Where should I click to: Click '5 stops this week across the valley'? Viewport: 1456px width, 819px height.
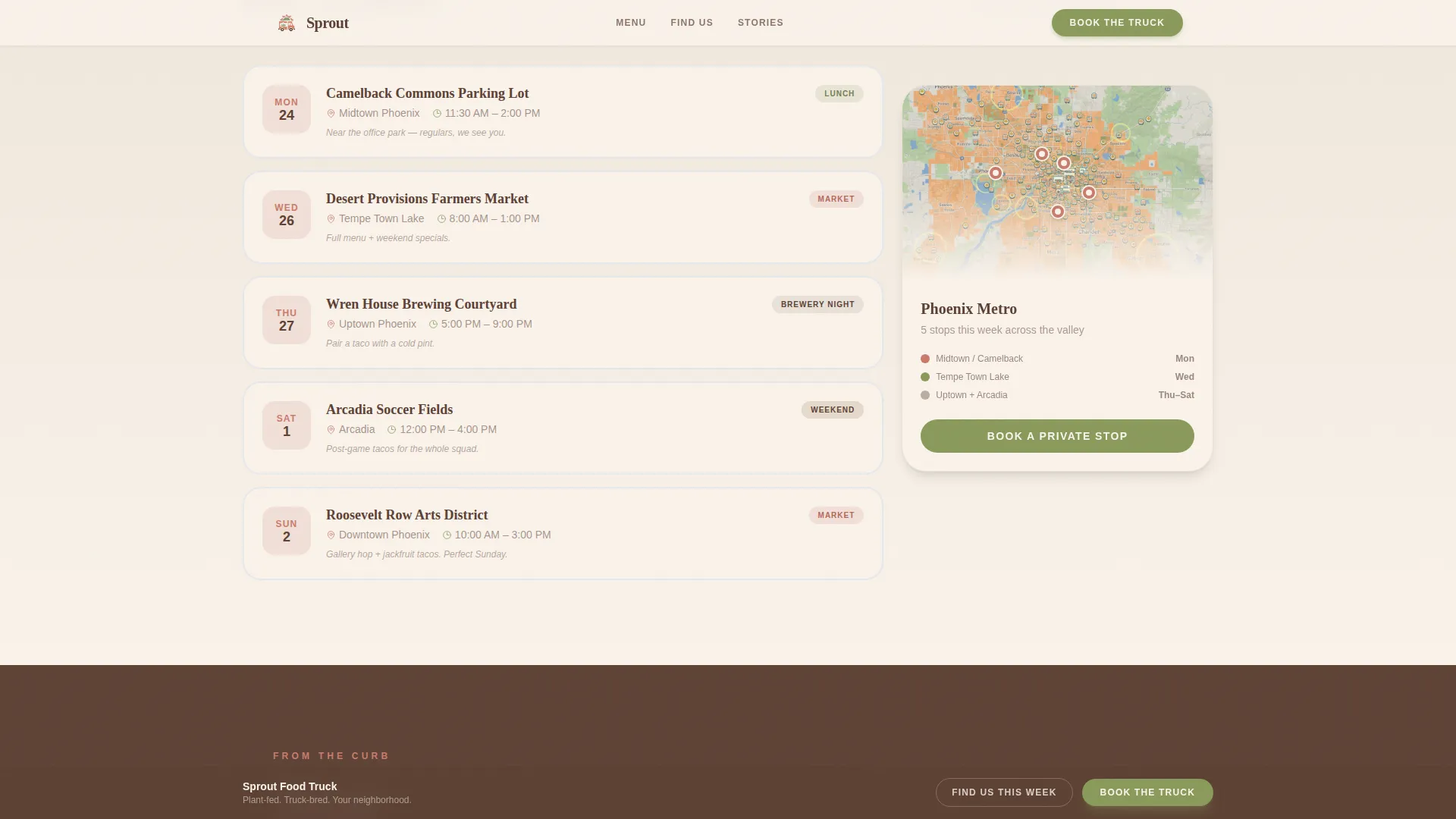pos(1003,330)
